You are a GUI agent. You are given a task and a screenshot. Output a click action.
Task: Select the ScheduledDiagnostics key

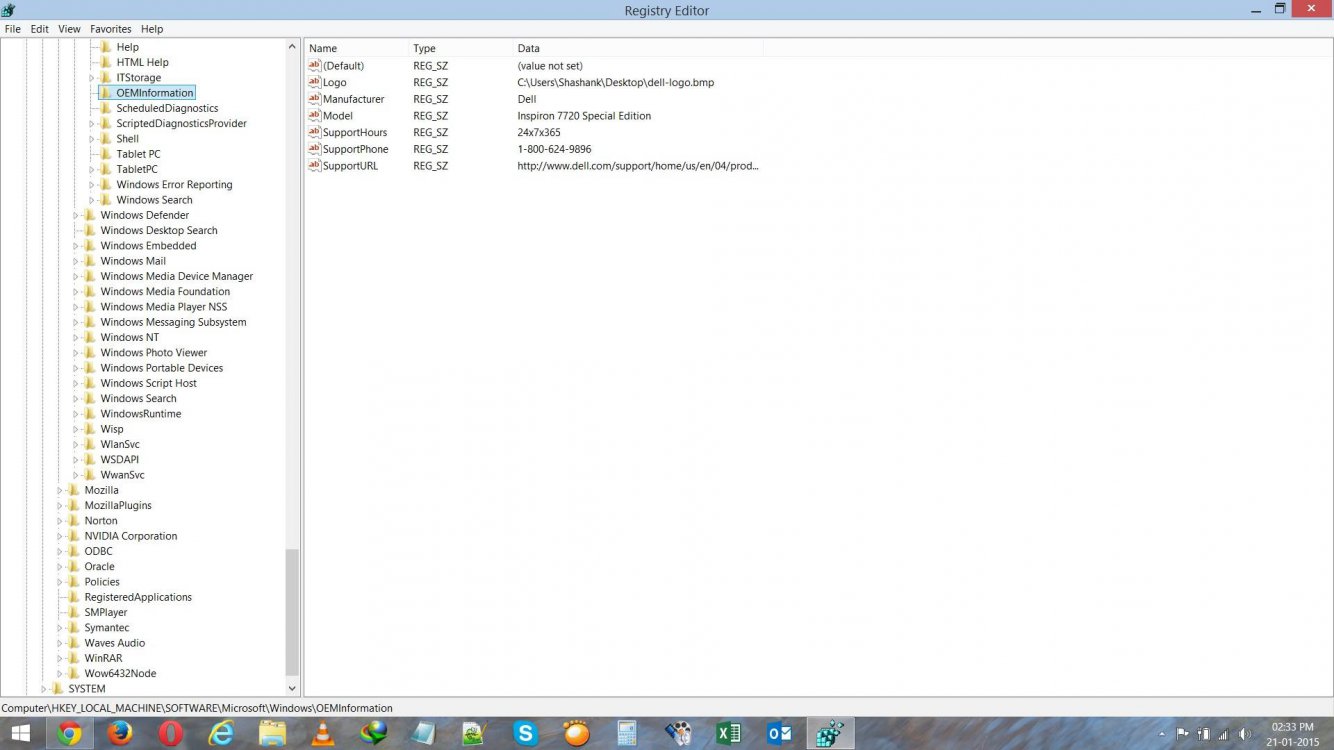tap(167, 108)
